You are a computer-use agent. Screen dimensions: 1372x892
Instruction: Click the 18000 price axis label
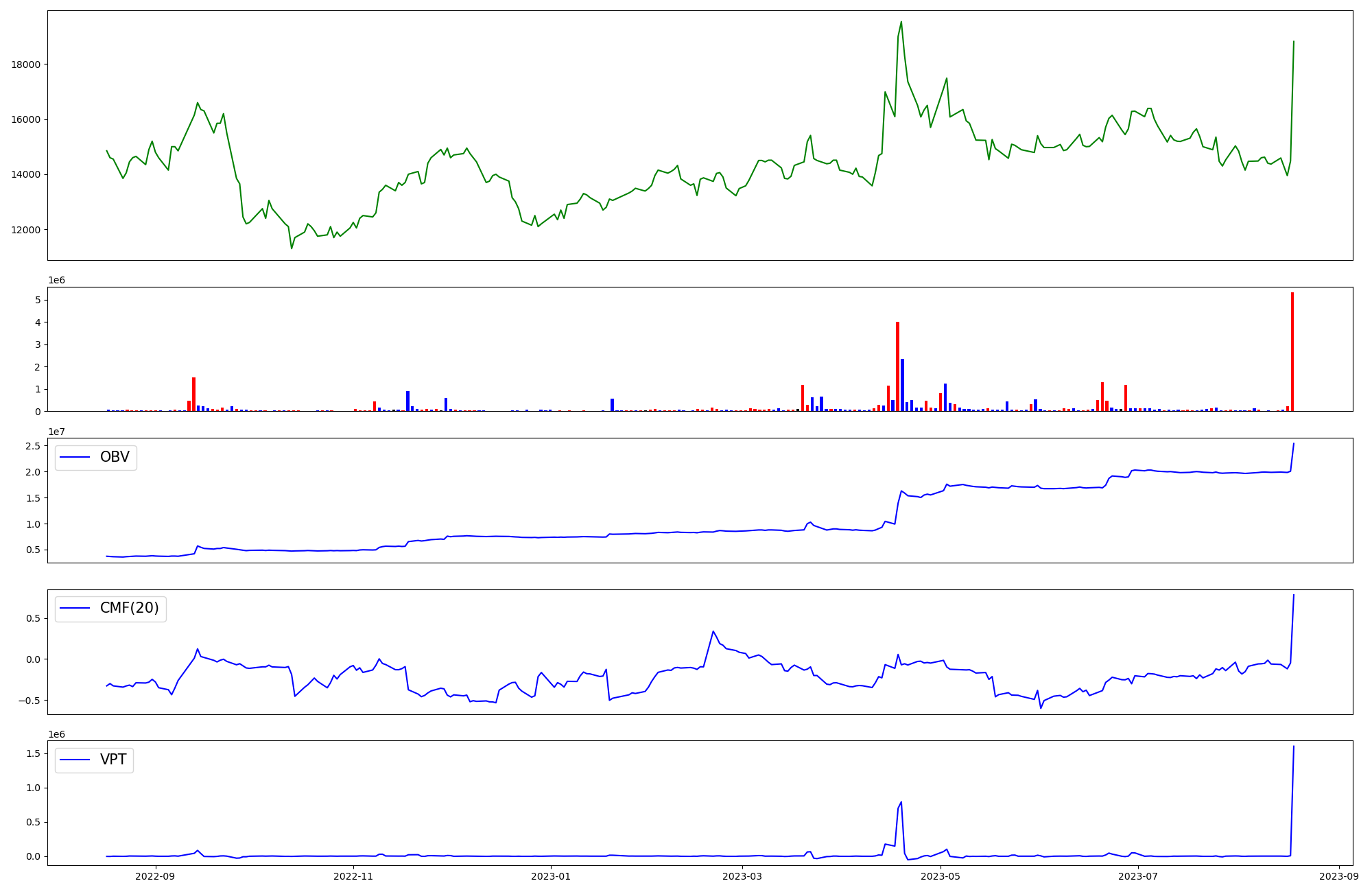pyautogui.click(x=26, y=64)
